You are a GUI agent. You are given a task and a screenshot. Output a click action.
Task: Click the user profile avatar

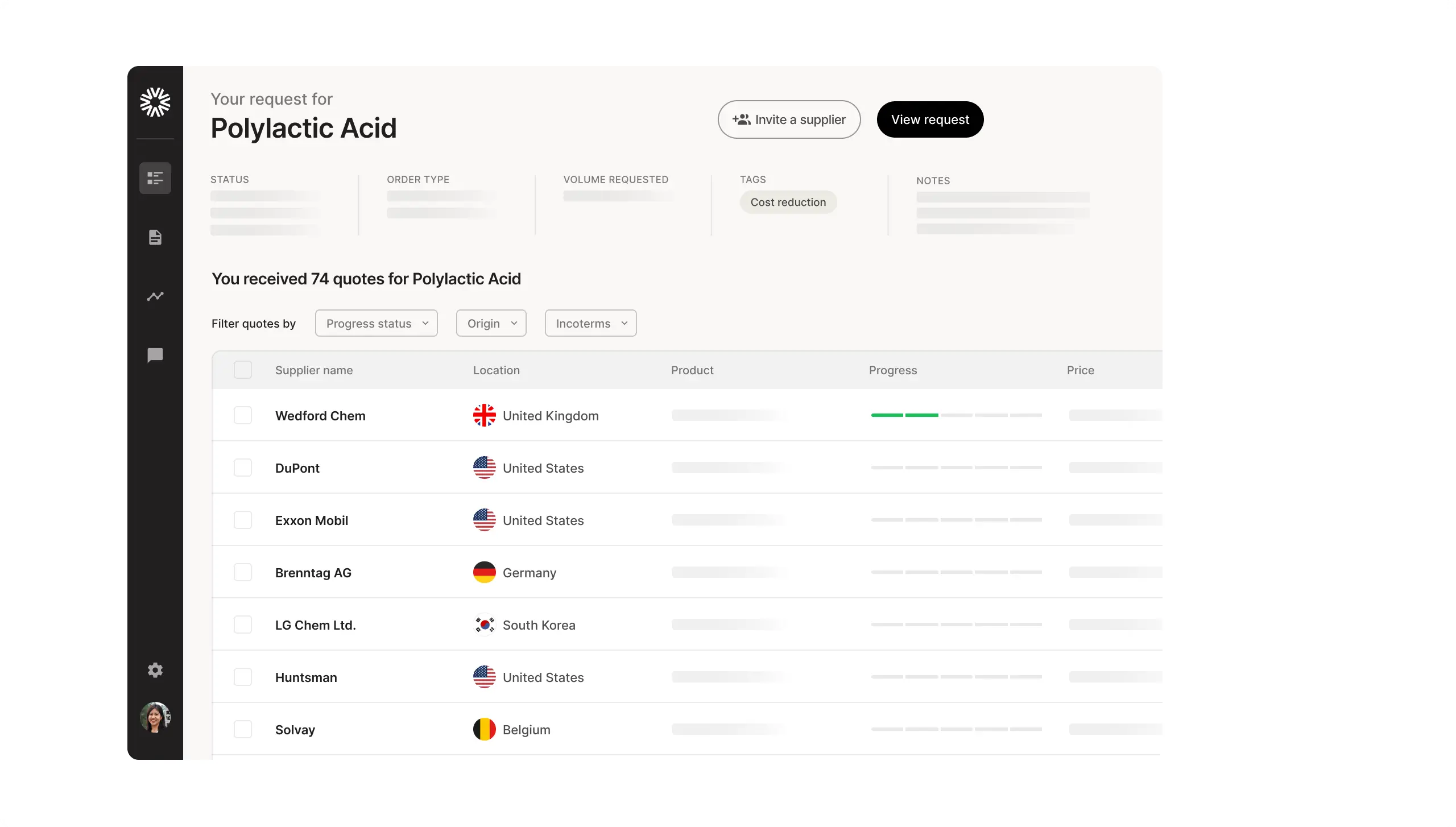pyautogui.click(x=155, y=717)
